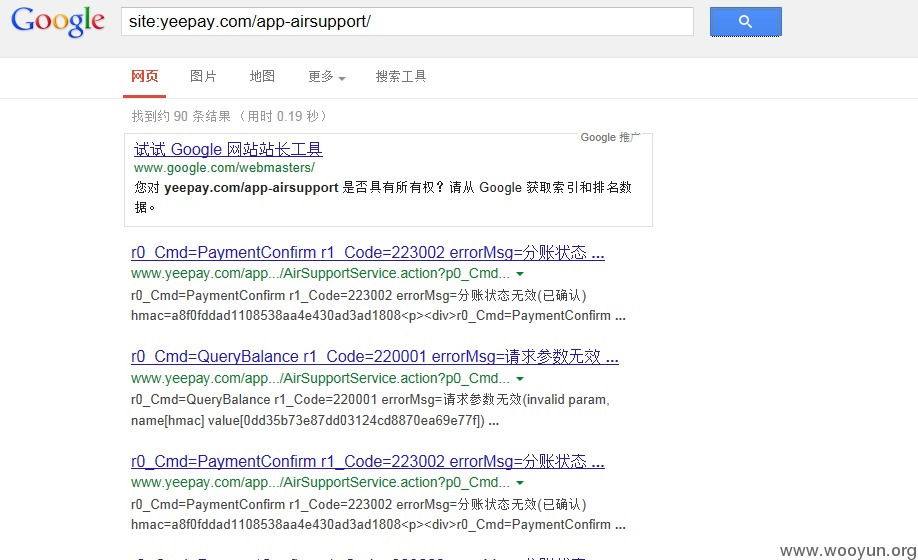The width and height of the screenshot is (918, 560).
Task: Expand arrow beside the last fully visible PaymentConfirm URL
Action: point(520,483)
